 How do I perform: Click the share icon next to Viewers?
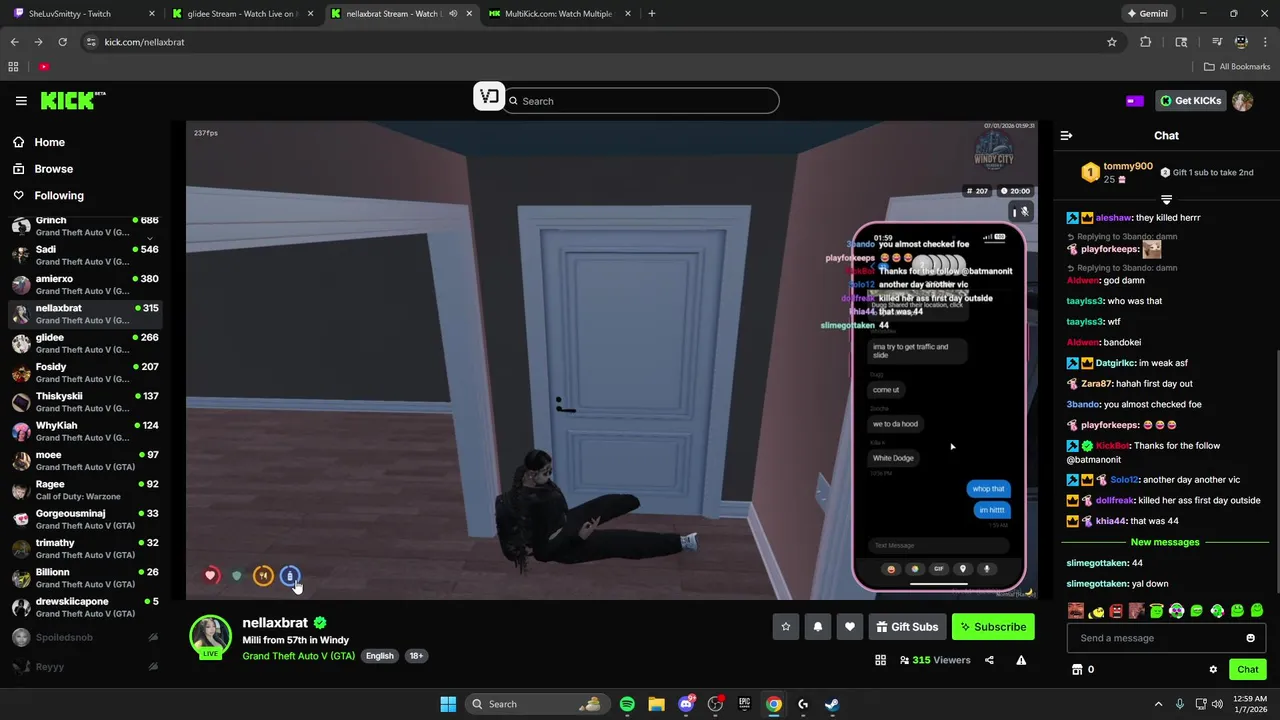pos(989,660)
